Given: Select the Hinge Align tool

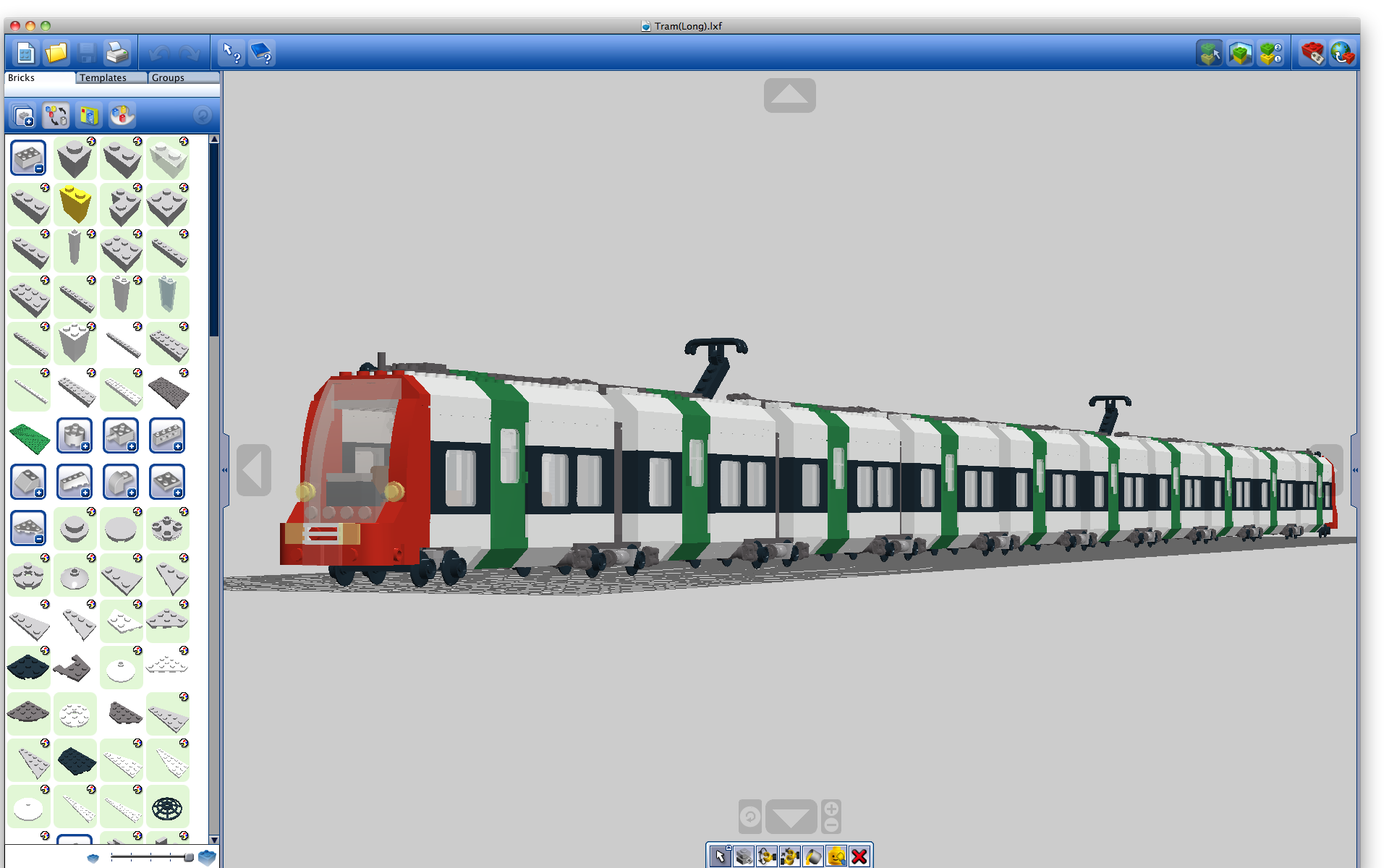Looking at the screenshot, I should pyautogui.click(x=790, y=856).
